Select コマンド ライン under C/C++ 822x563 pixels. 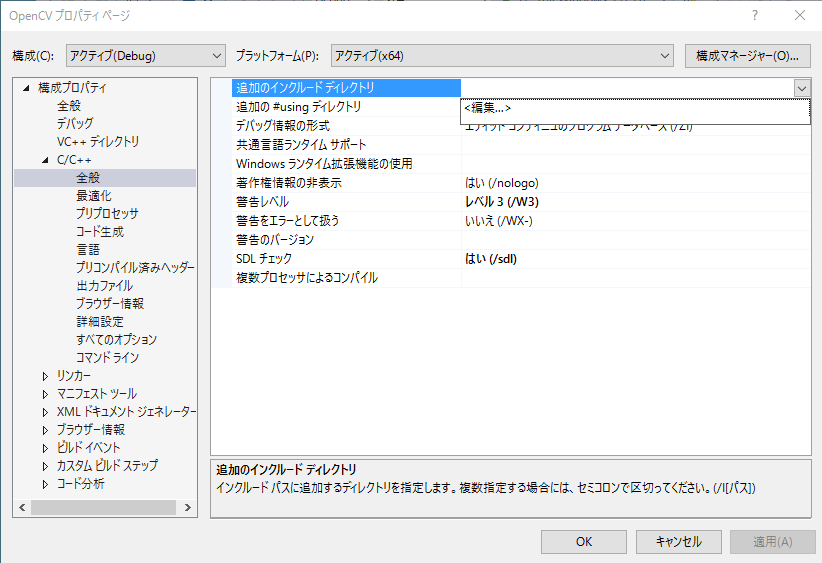point(107,358)
